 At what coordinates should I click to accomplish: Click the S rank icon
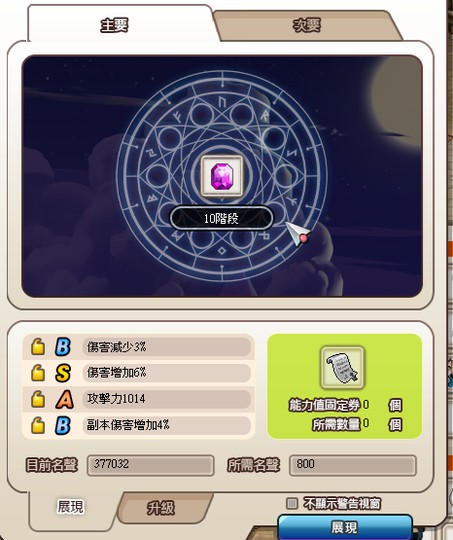coord(63,373)
